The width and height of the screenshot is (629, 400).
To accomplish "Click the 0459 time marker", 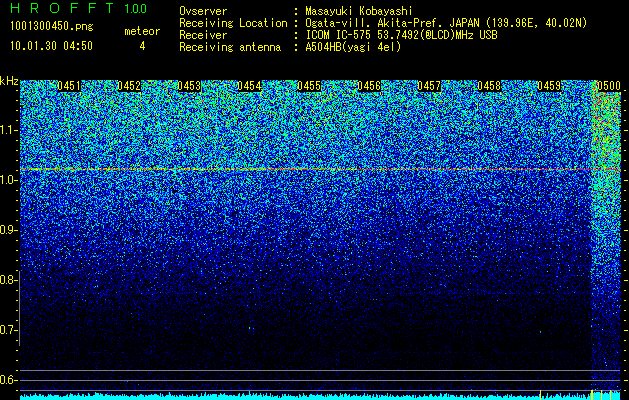I will [549, 86].
